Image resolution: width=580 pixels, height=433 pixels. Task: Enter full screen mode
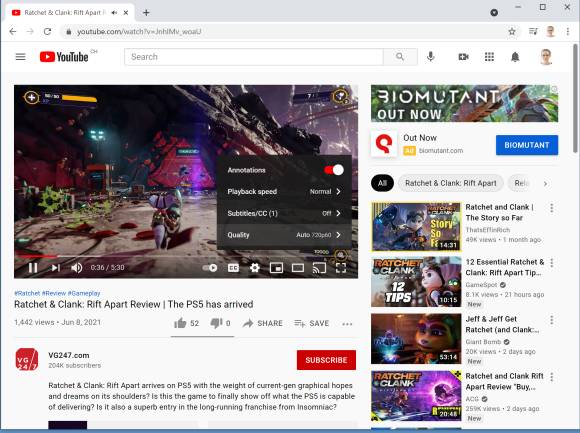341,267
